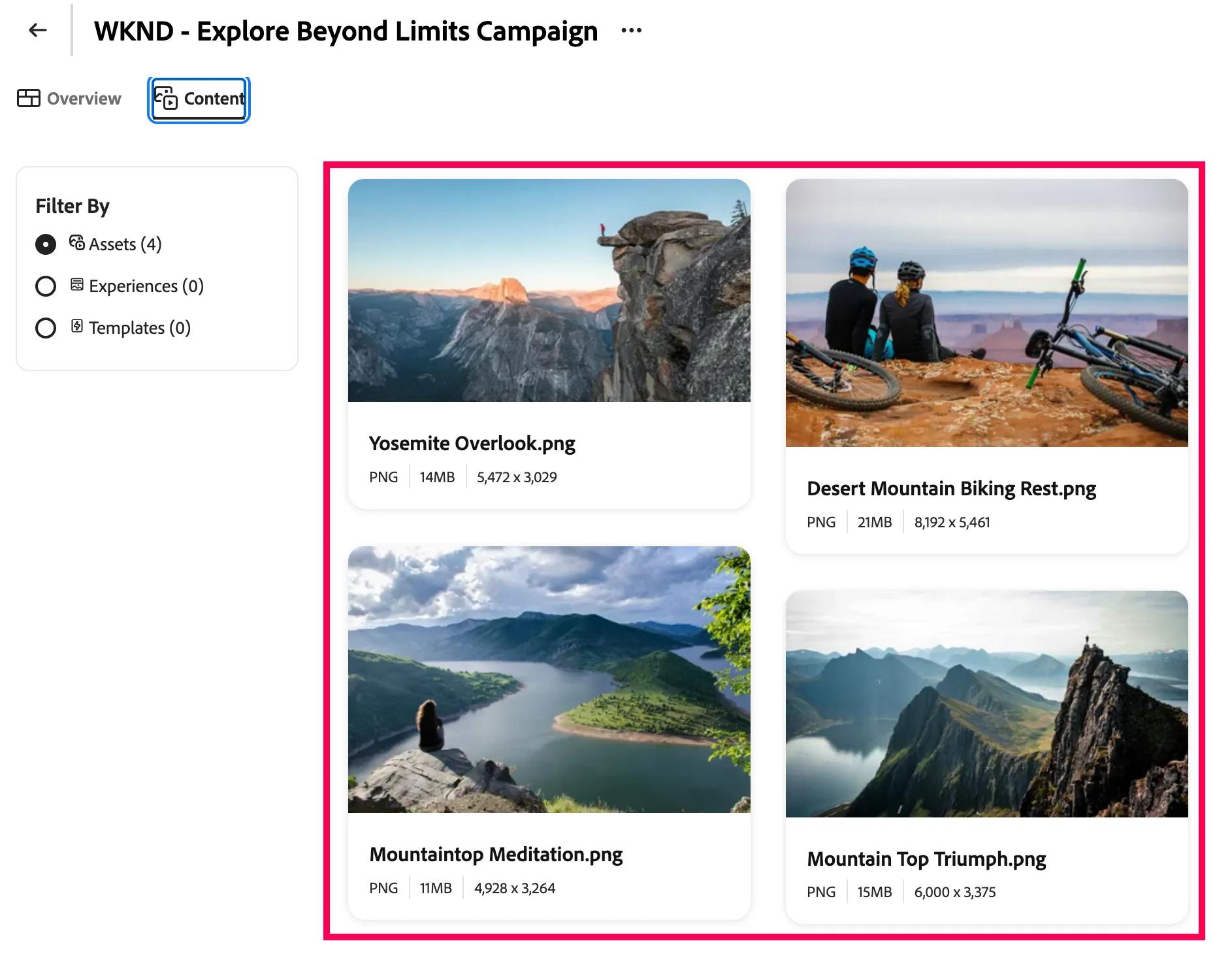Screen dimensions: 1232x954
Task: Open the Yosemite Overlook image thumbnail
Action: click(549, 291)
